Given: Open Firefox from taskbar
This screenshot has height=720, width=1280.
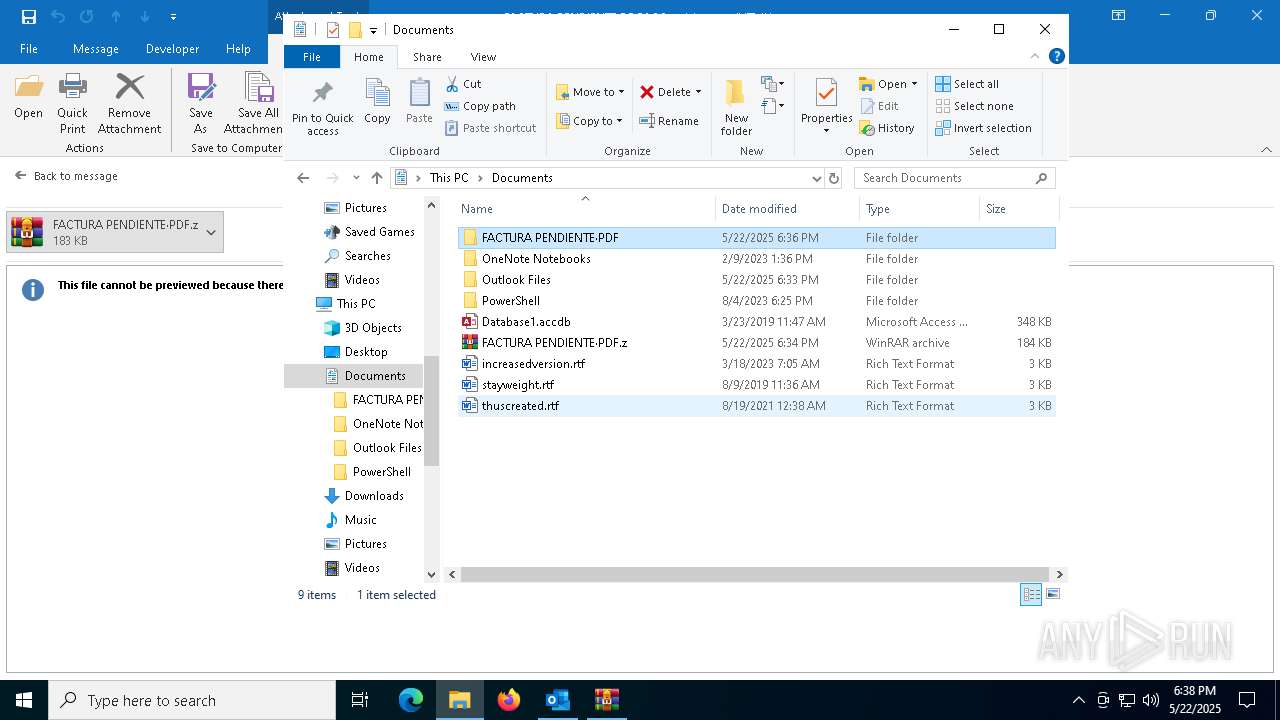Looking at the screenshot, I should pos(509,700).
